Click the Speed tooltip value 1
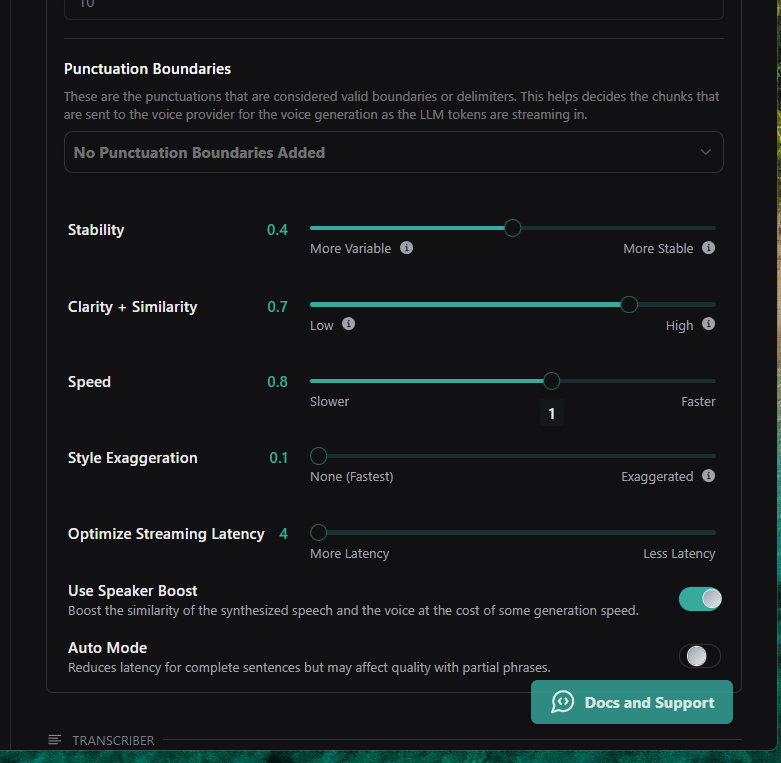The width and height of the screenshot is (781, 763). point(551,413)
